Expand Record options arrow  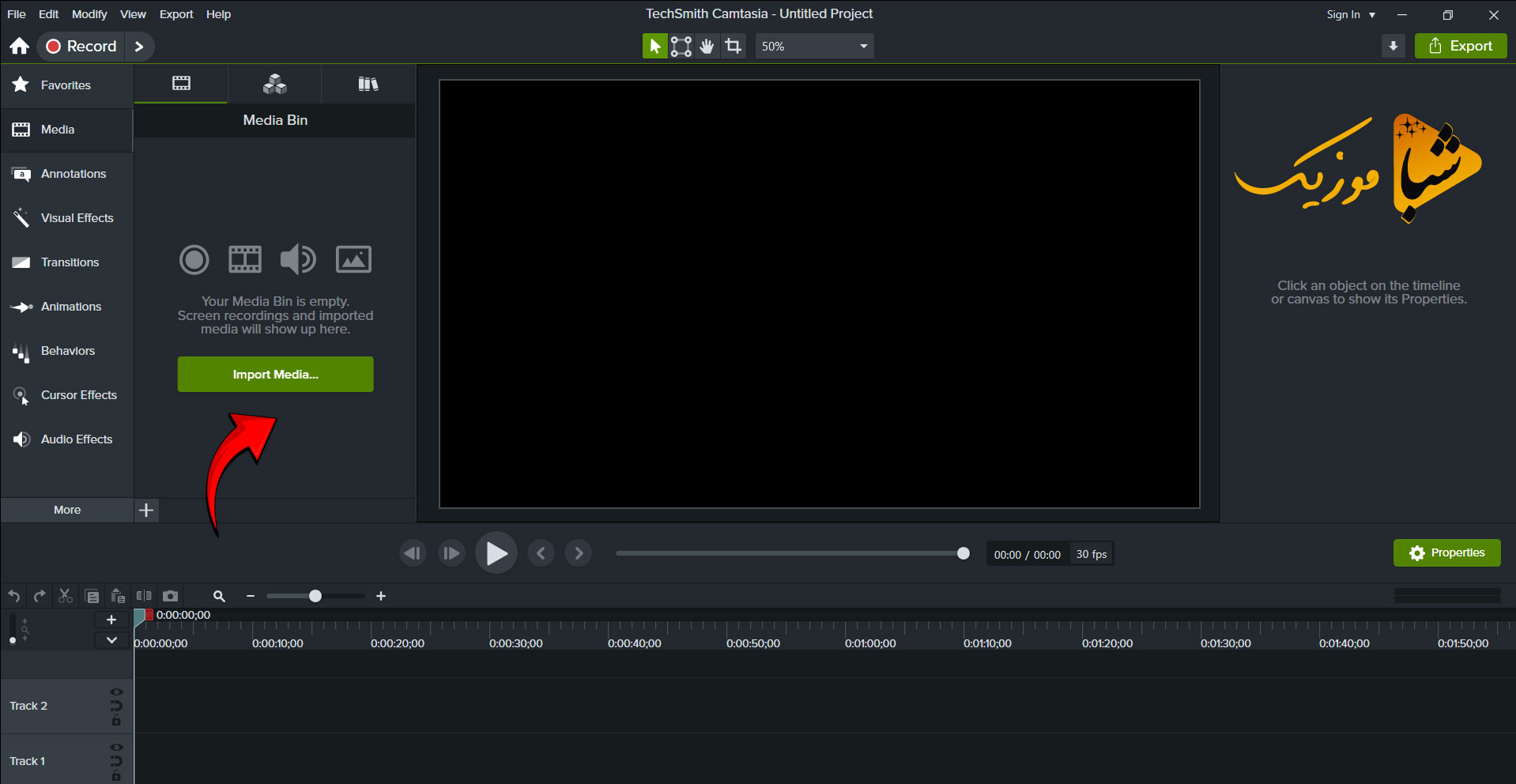pyautogui.click(x=139, y=46)
